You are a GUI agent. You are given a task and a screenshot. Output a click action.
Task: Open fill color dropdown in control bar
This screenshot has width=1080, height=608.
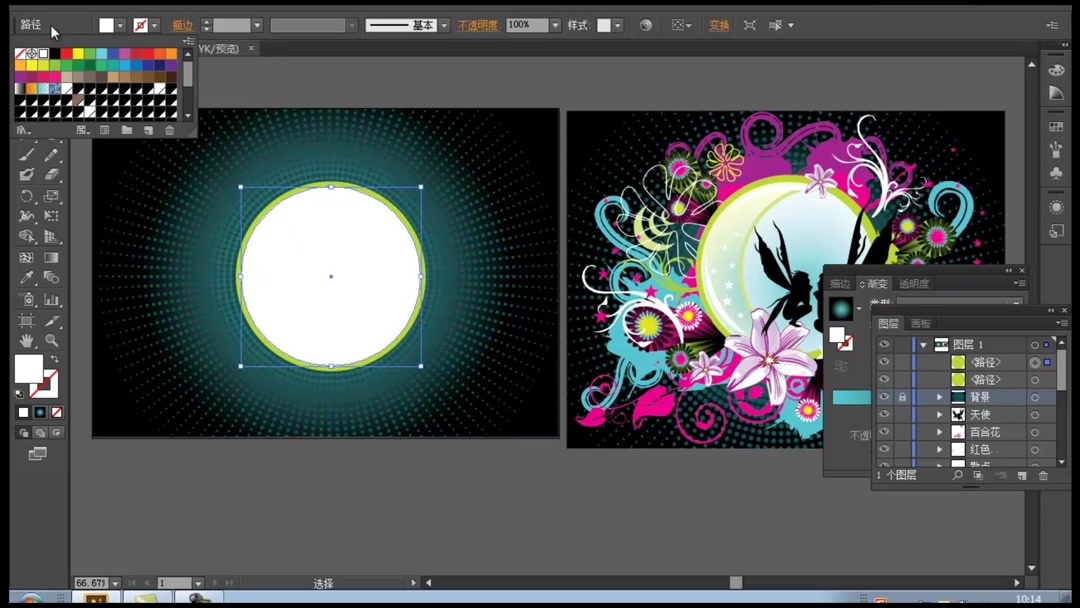pos(121,25)
